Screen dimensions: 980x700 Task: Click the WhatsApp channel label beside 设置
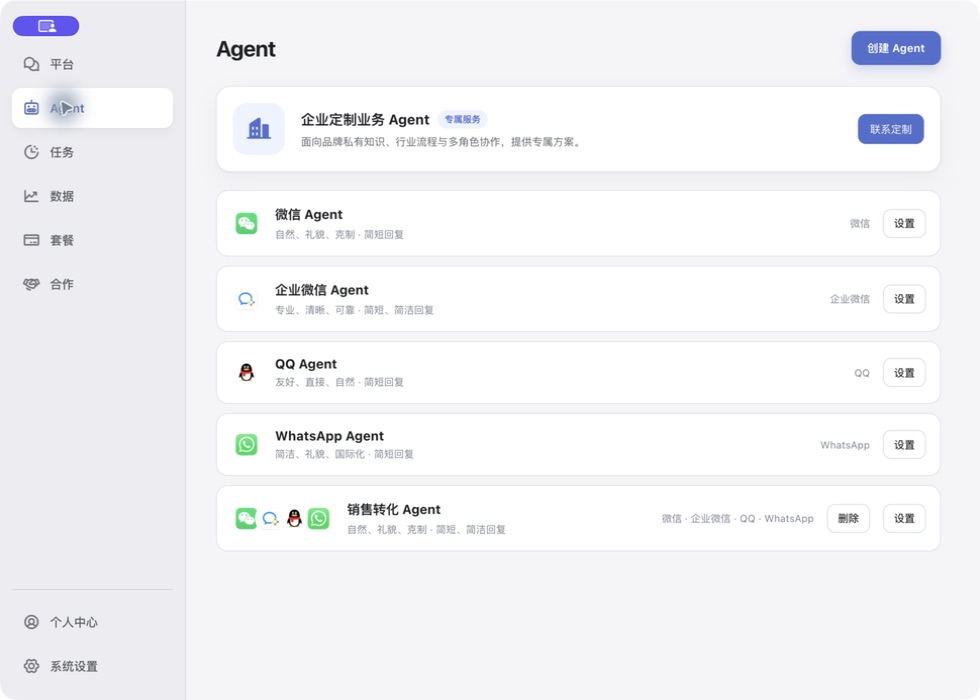tap(845, 445)
